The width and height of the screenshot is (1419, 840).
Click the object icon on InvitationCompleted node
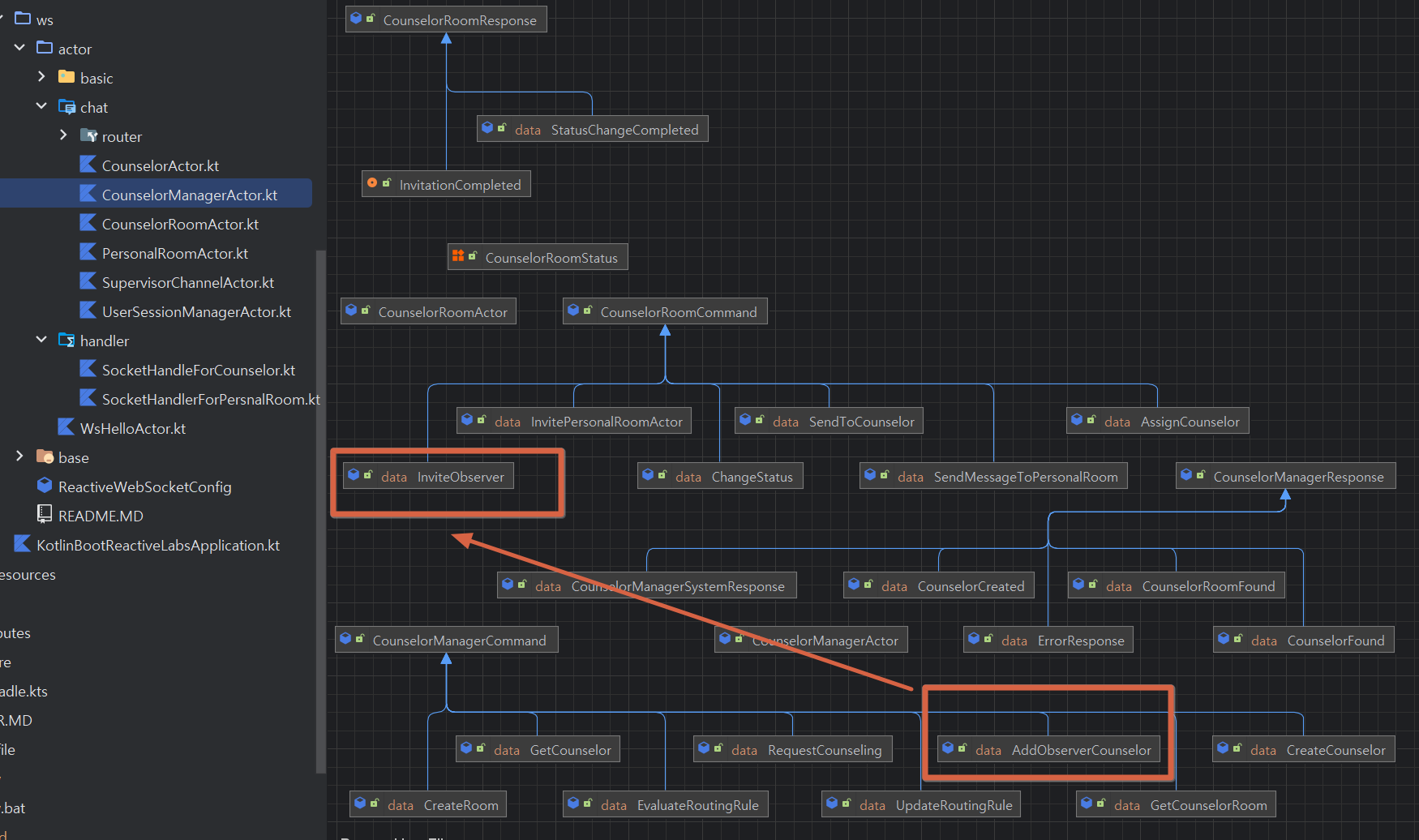[x=372, y=184]
